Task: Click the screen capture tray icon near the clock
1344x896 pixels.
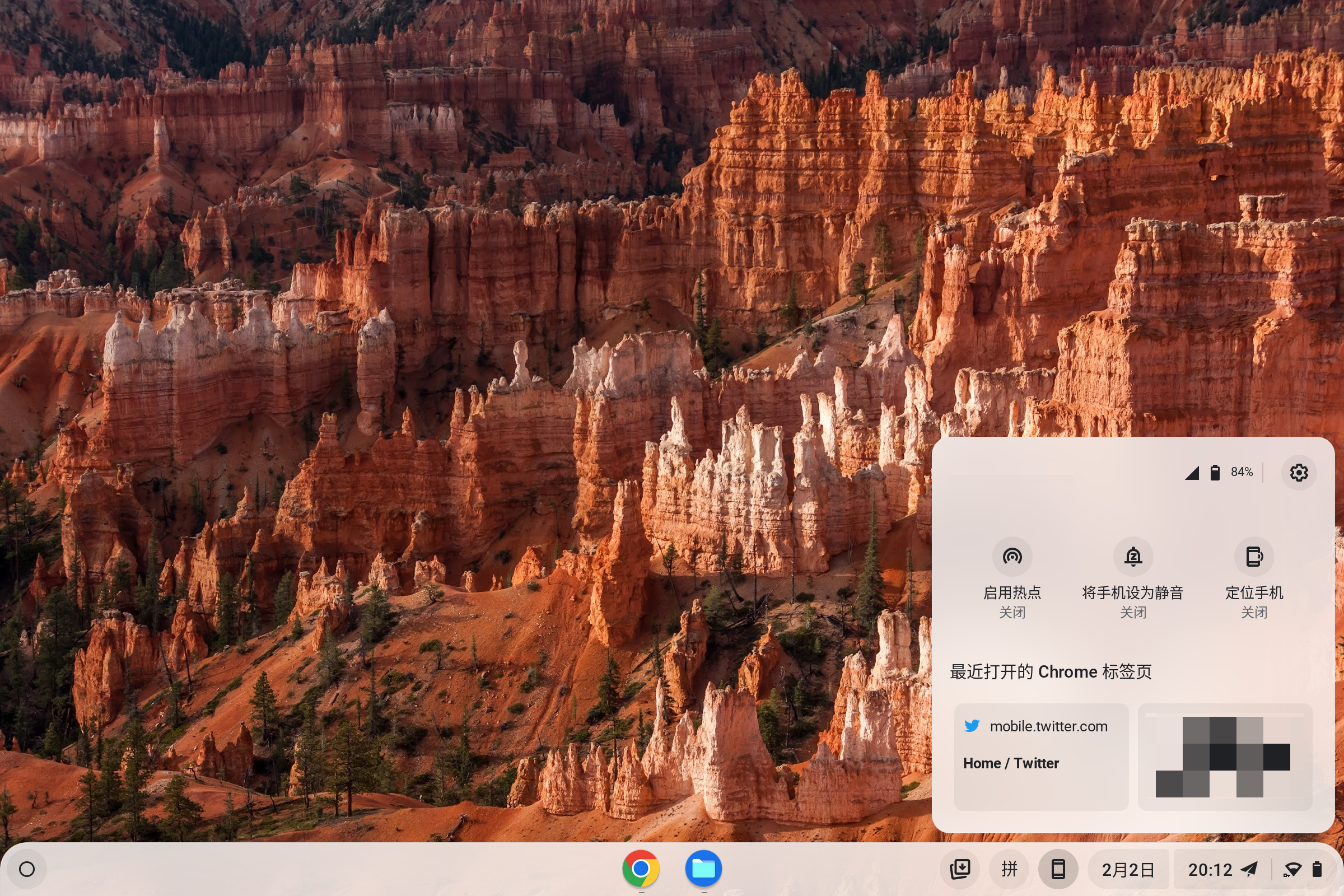Action: click(961, 869)
